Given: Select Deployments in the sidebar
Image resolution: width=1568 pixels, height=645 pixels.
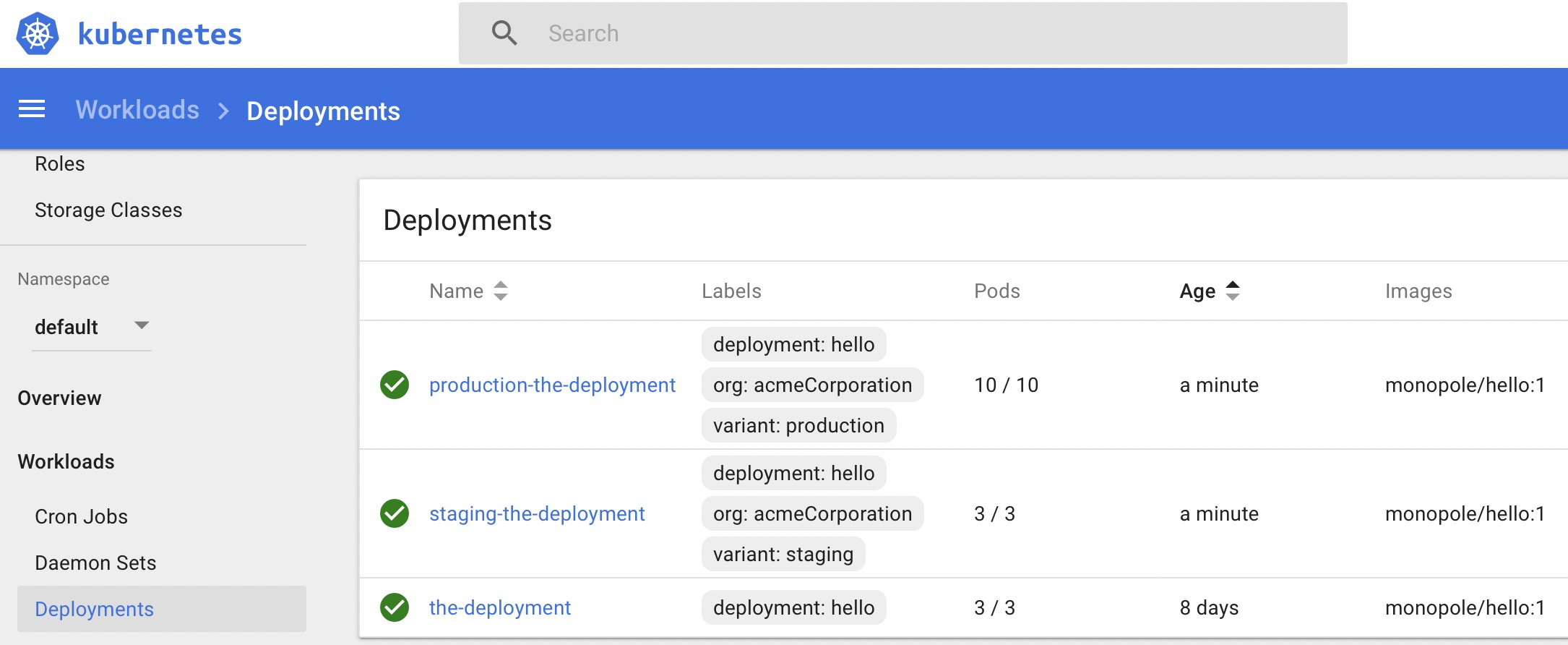Looking at the screenshot, I should click(x=162, y=609).
